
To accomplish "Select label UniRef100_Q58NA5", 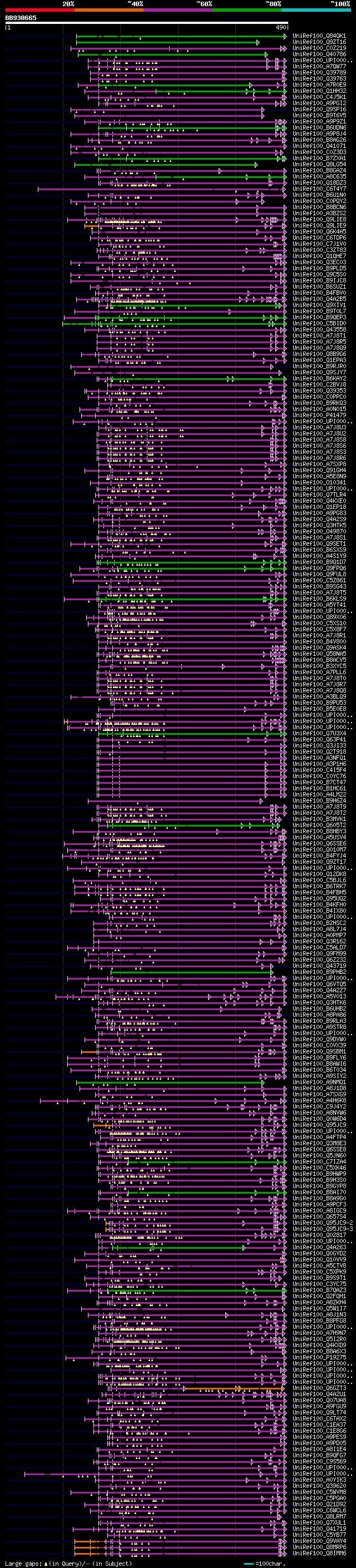I will [319, 654].
